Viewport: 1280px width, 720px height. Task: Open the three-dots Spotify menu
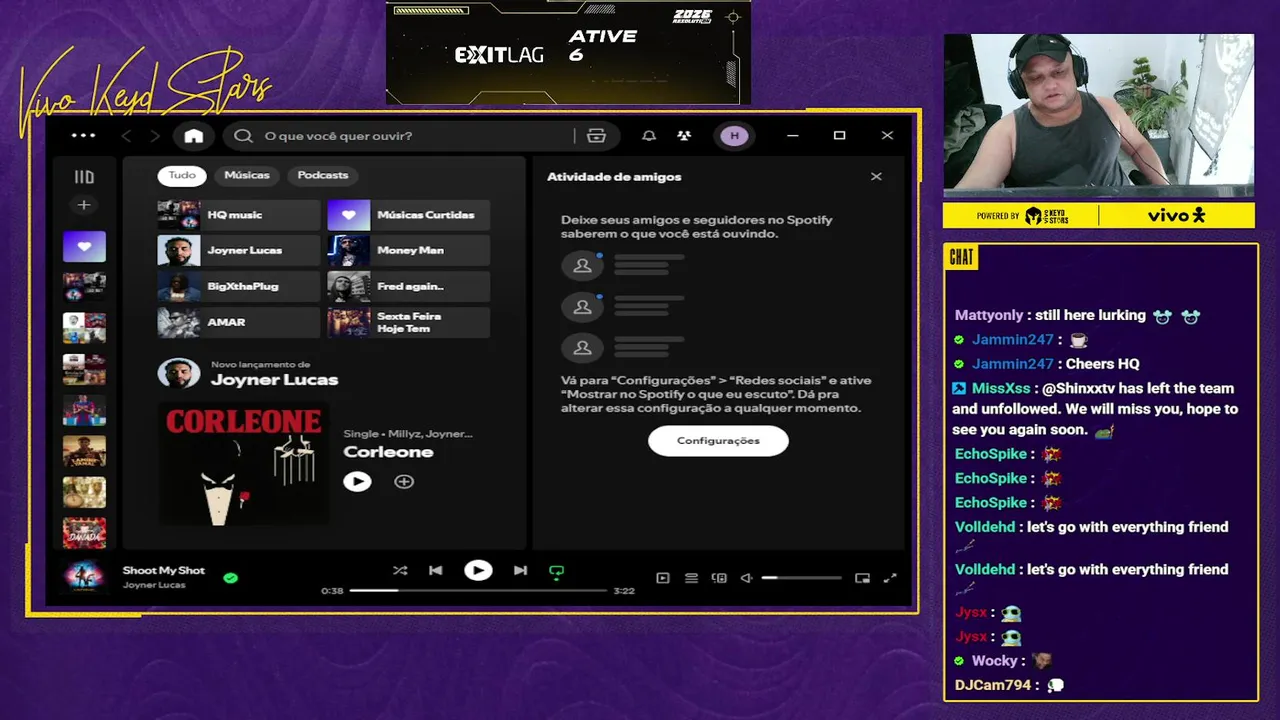[83, 135]
